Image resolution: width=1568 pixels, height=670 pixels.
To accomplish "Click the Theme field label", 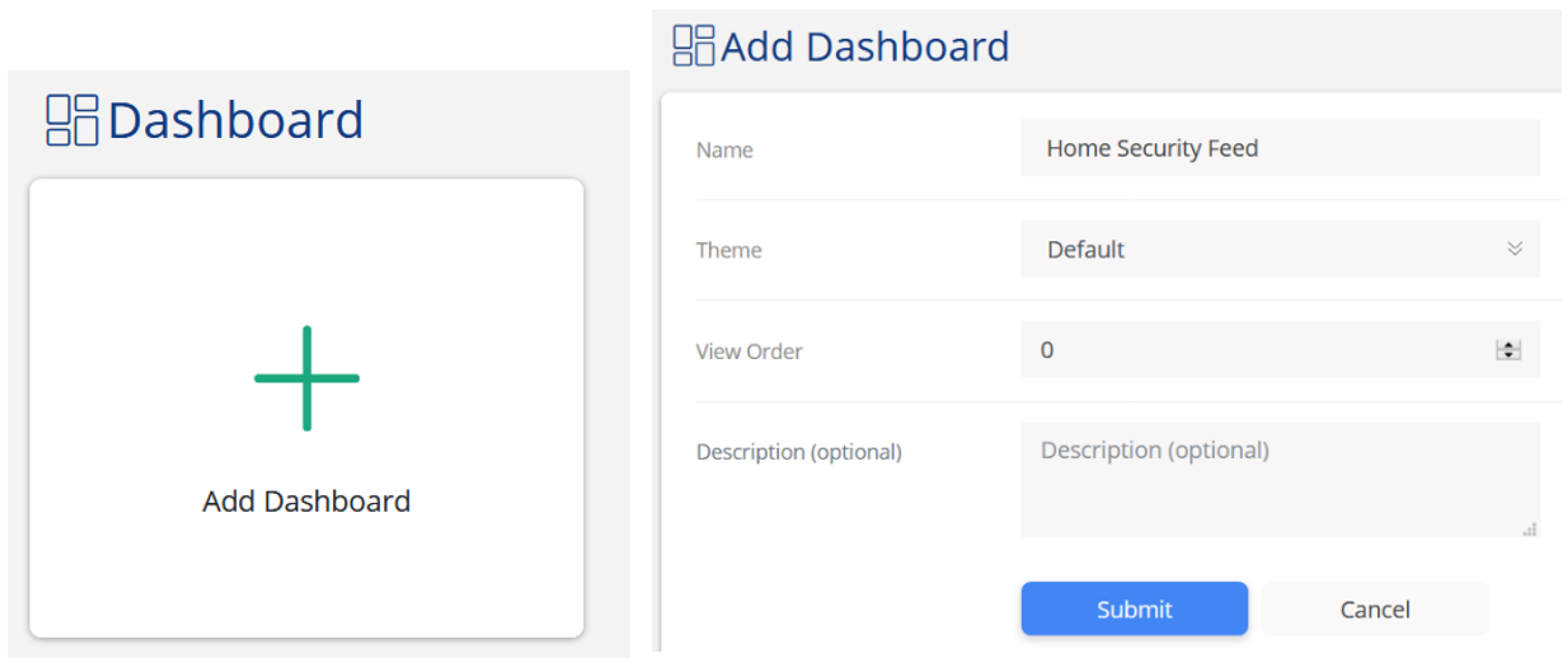I will coord(729,250).
